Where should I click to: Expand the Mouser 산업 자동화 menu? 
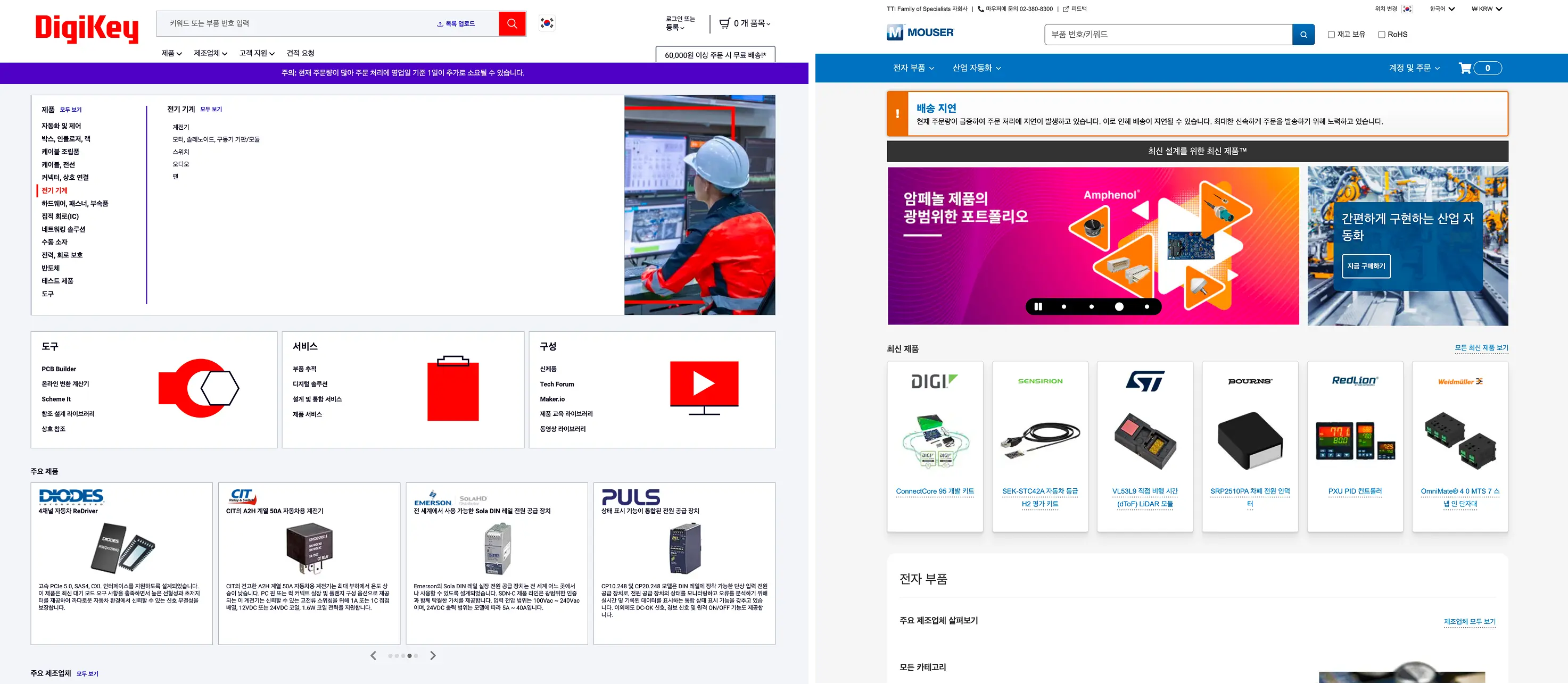tap(976, 68)
